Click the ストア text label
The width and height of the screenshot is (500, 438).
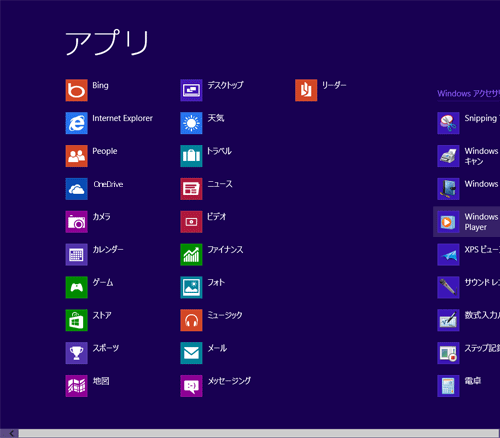coord(102,315)
